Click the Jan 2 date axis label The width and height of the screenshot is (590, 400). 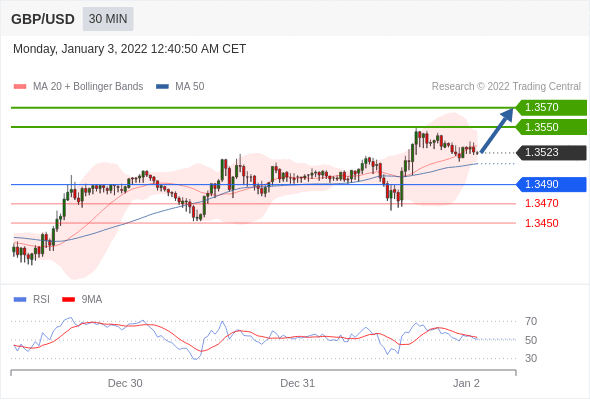point(466,383)
